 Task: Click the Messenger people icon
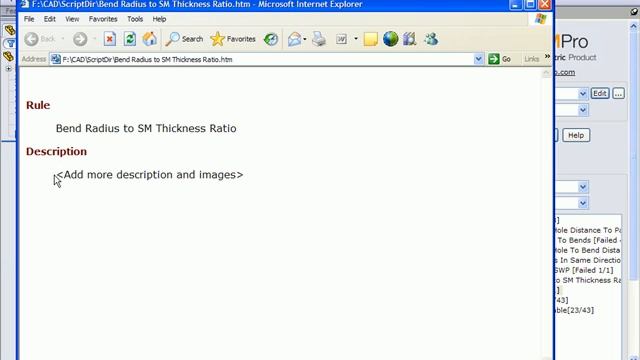pyautogui.click(x=431, y=39)
